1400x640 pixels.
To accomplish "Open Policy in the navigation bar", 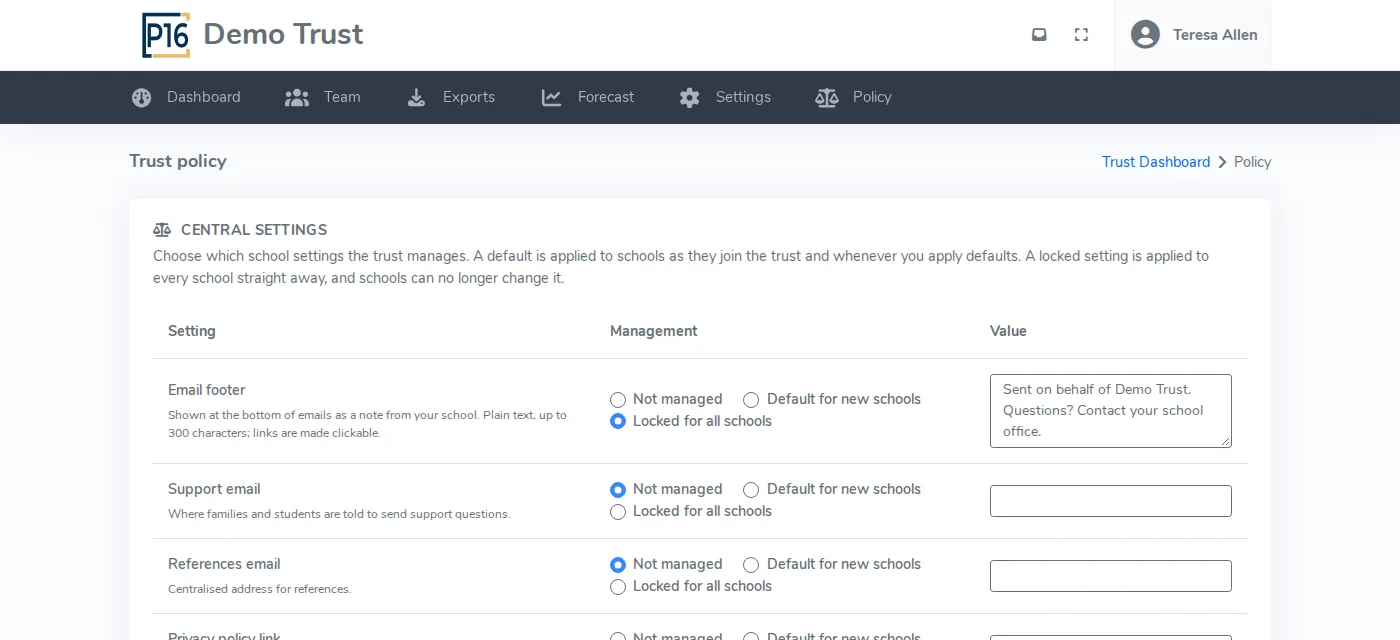I will pyautogui.click(x=853, y=97).
